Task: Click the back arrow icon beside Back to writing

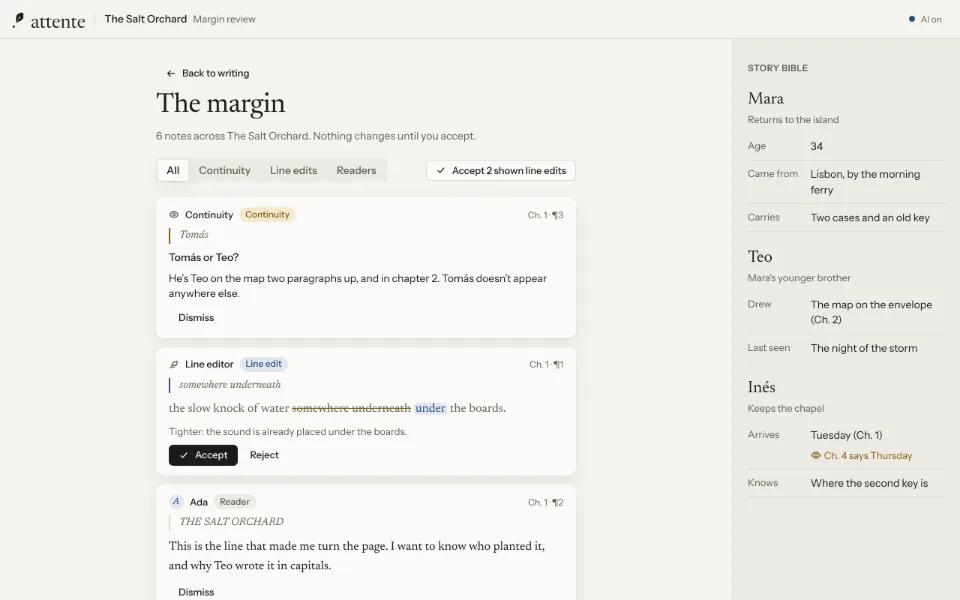Action: point(171,73)
